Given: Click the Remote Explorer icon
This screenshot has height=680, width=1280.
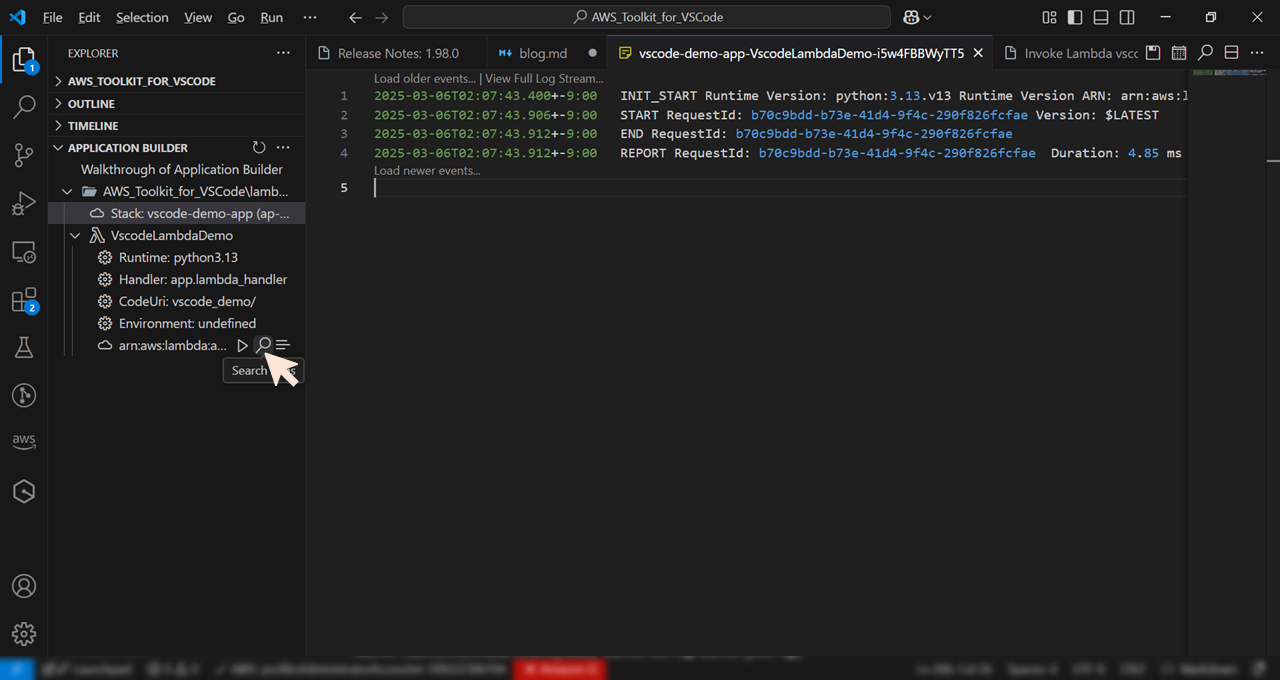Looking at the screenshot, I should [x=24, y=251].
